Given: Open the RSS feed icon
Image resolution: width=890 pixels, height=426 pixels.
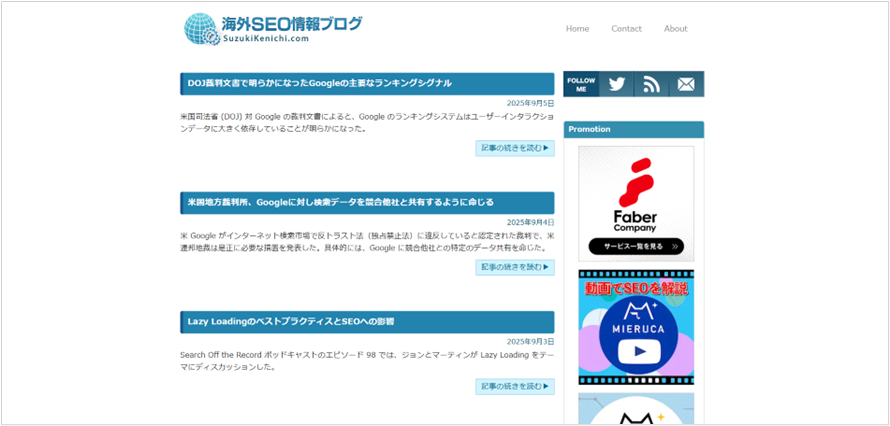Looking at the screenshot, I should 651,84.
